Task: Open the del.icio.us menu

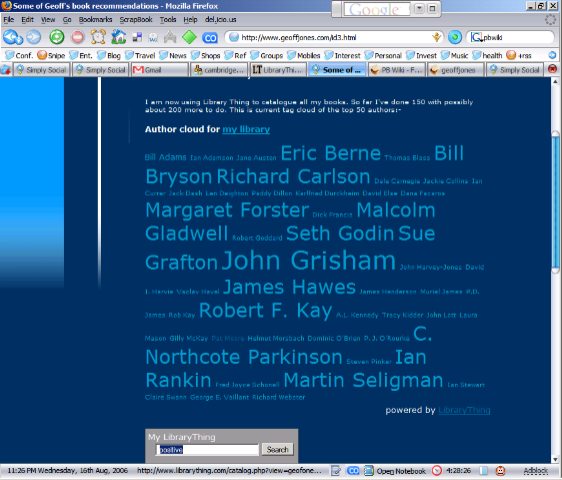Action: point(220,19)
